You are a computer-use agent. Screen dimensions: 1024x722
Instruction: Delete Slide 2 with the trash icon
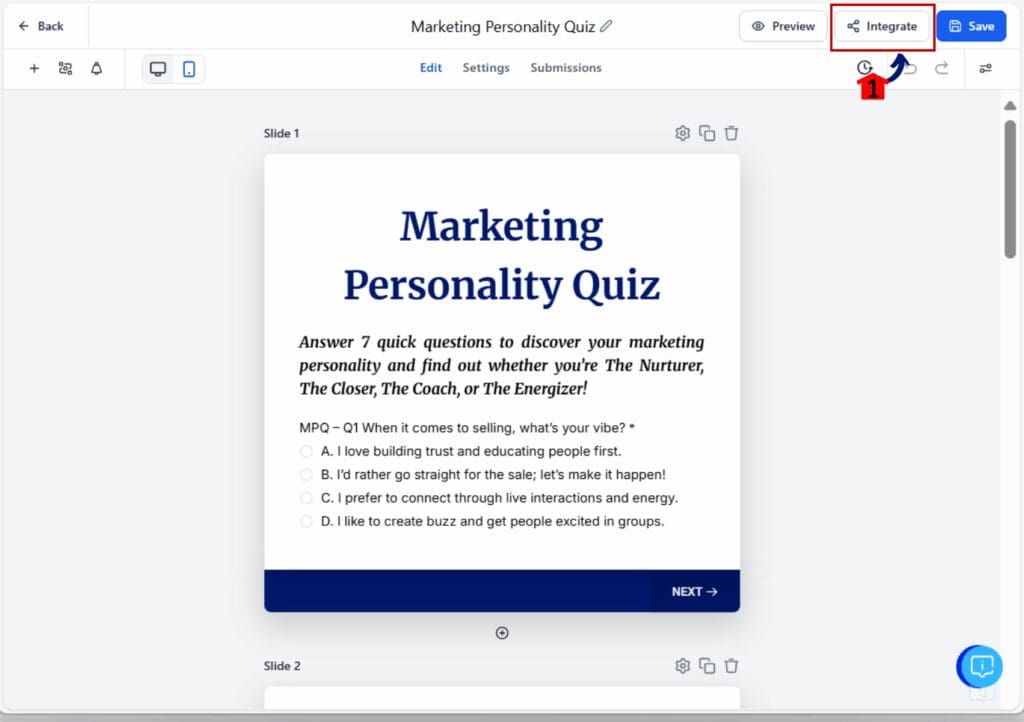[731, 666]
